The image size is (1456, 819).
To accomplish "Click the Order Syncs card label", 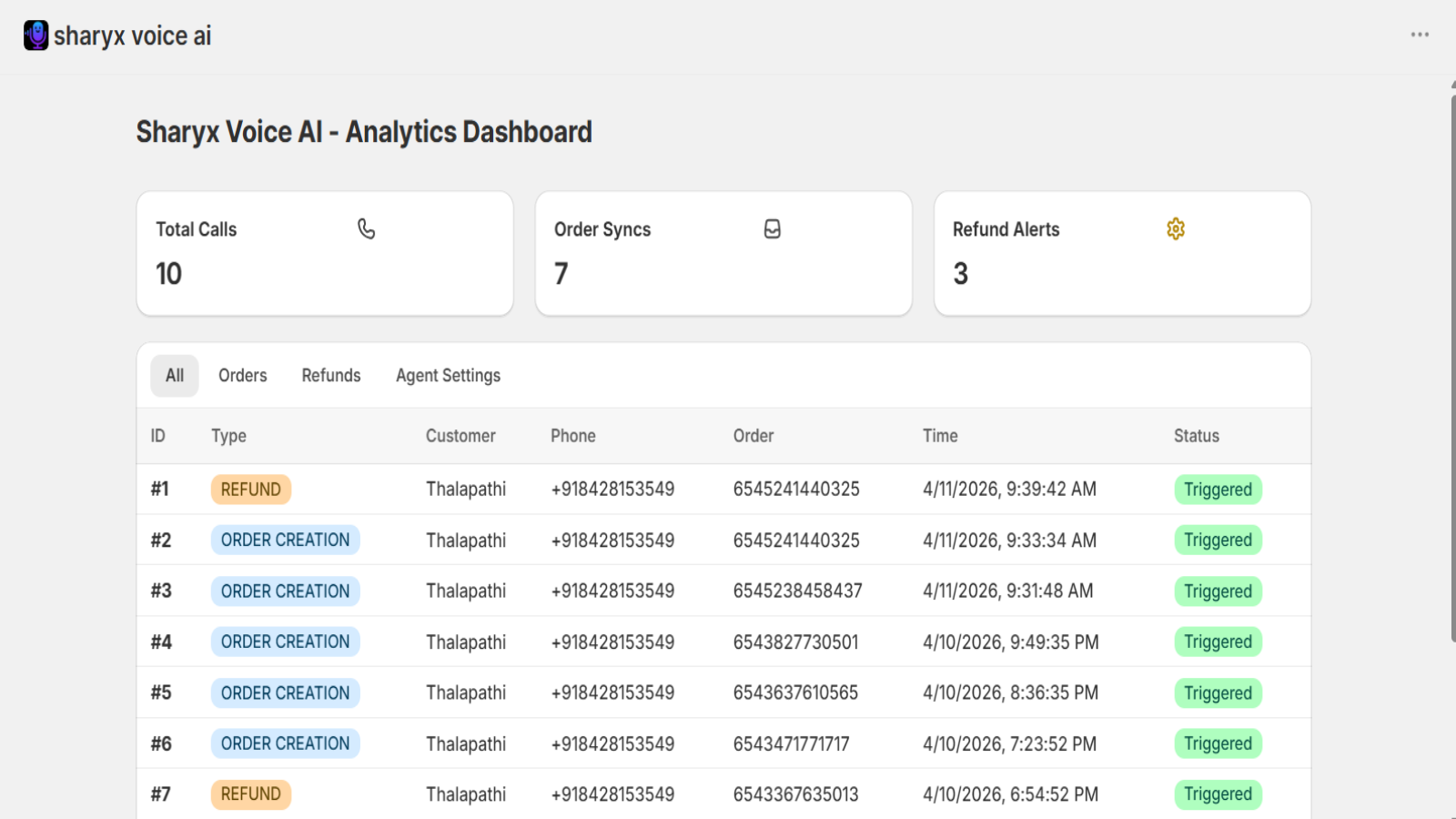I will [x=602, y=229].
